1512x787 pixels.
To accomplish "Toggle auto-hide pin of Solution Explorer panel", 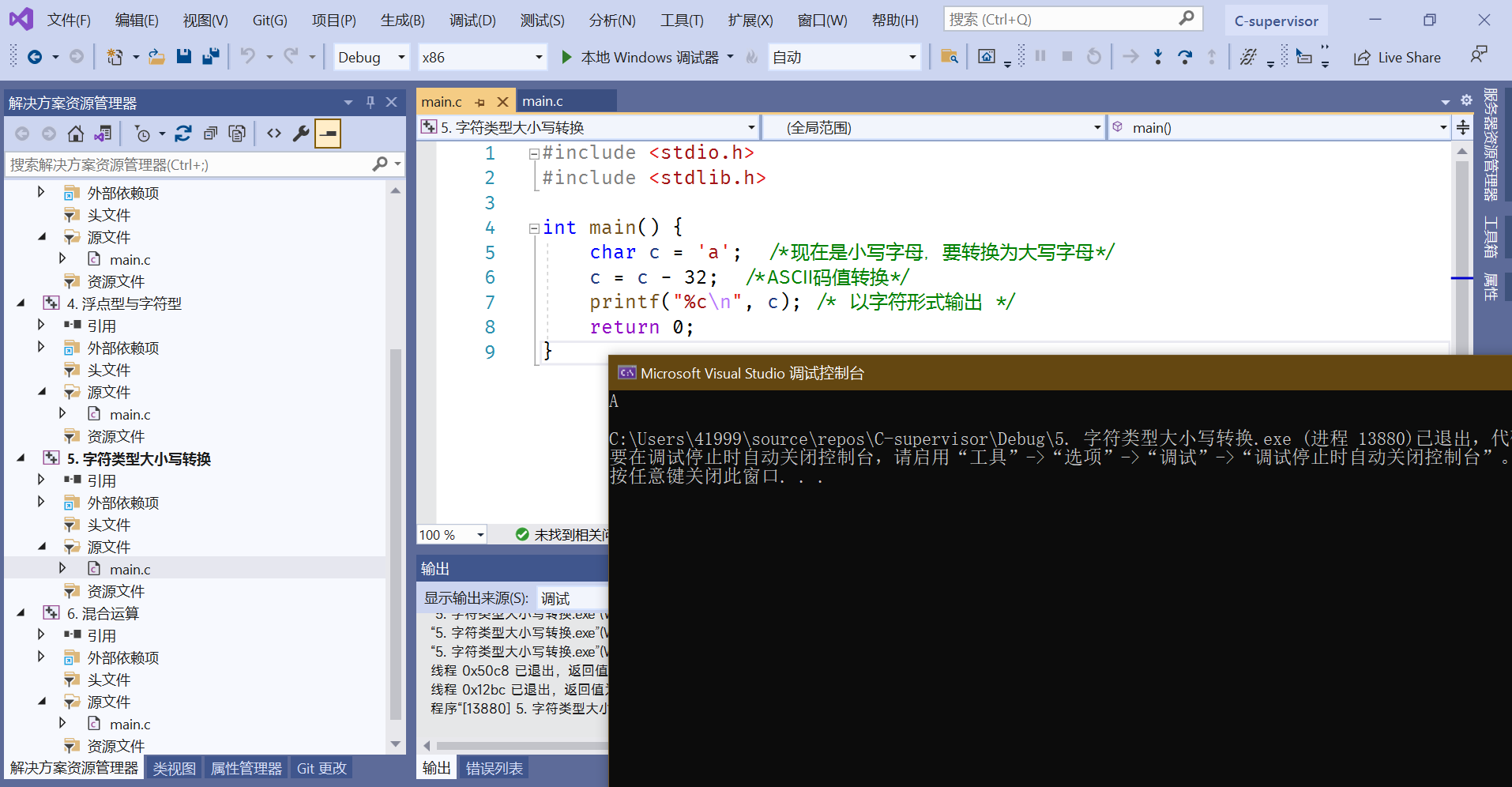I will click(370, 102).
